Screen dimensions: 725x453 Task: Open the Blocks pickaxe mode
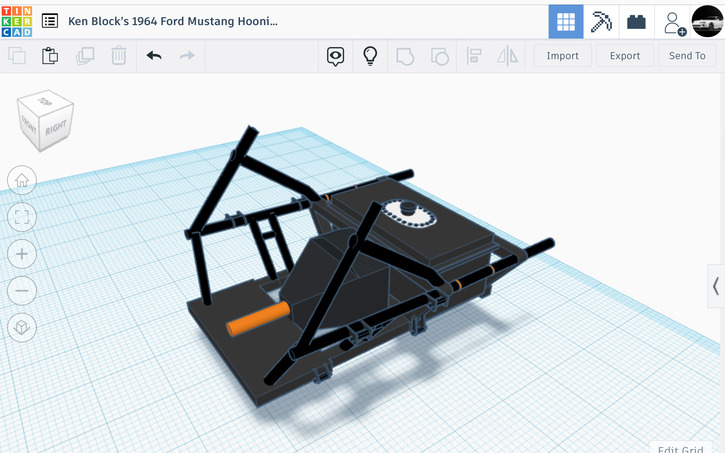coord(601,21)
